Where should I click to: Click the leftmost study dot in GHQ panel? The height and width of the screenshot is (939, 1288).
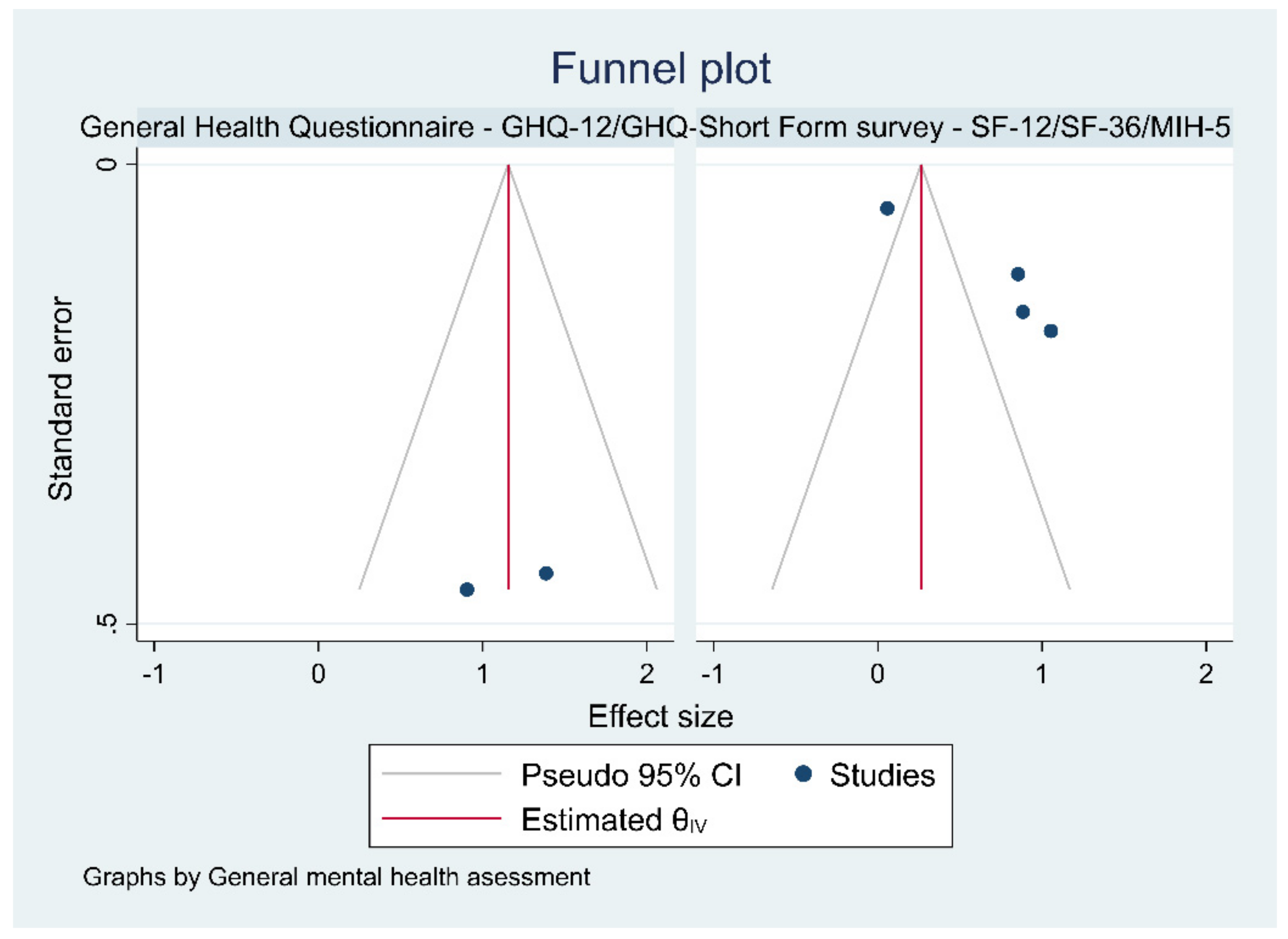click(x=467, y=589)
